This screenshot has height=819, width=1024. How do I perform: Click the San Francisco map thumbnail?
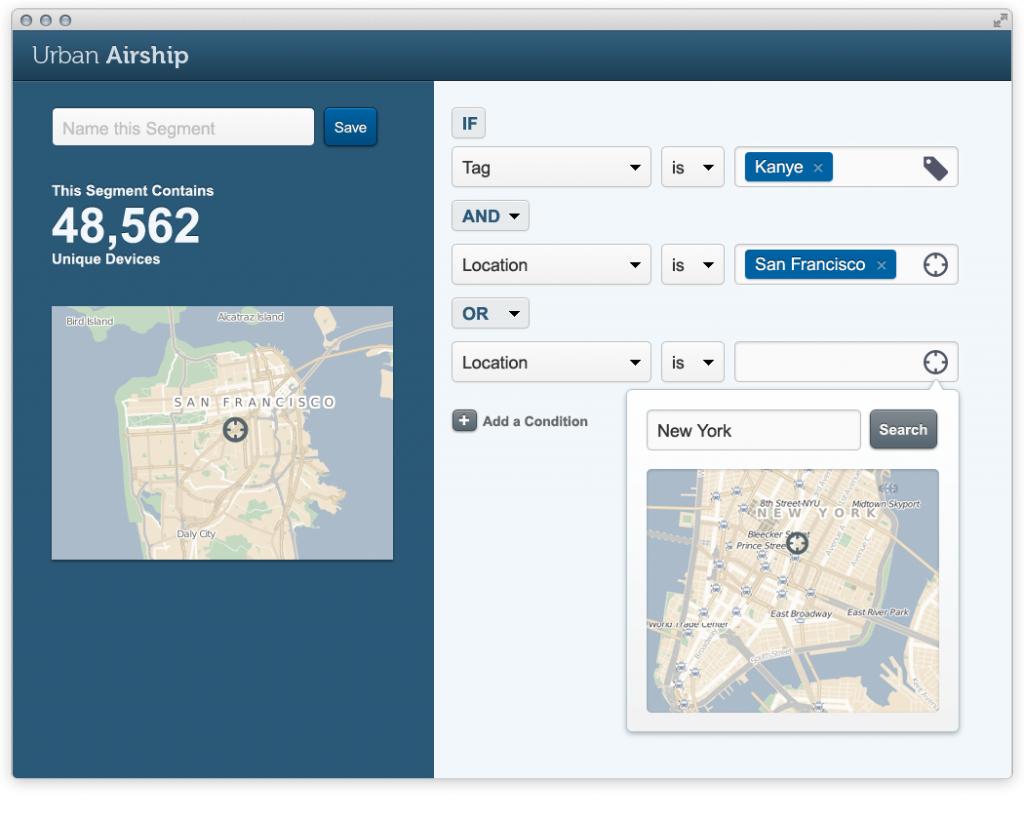pyautogui.click(x=223, y=433)
